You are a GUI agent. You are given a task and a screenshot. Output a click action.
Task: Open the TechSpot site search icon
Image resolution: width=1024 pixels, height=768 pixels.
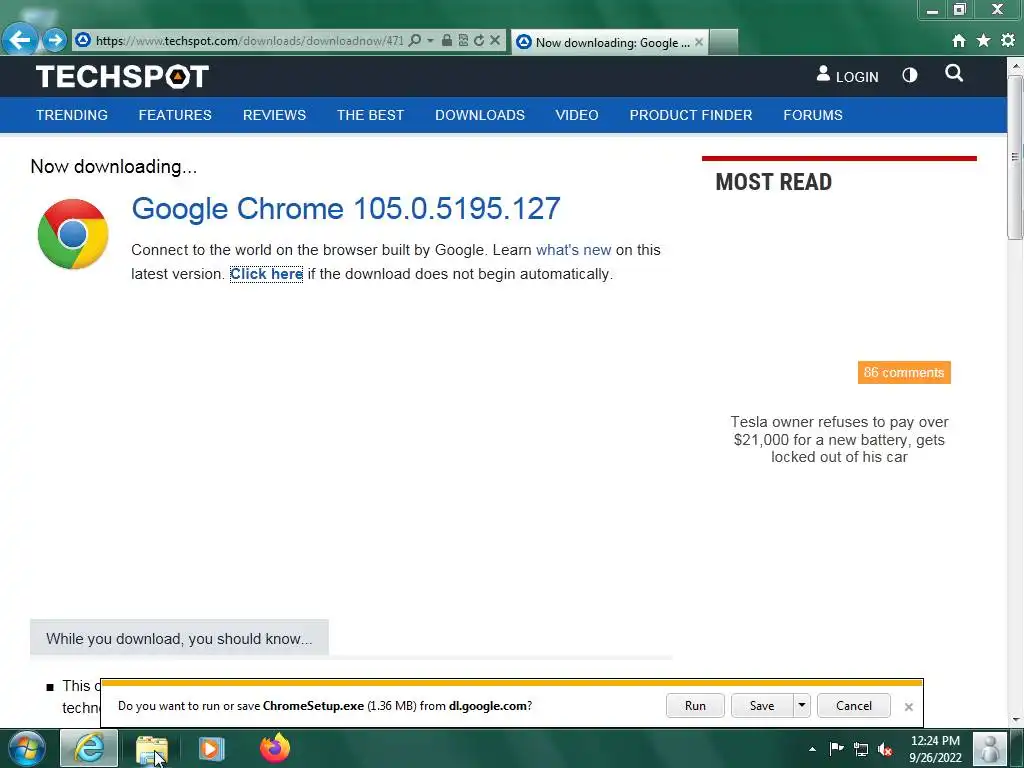pos(954,74)
